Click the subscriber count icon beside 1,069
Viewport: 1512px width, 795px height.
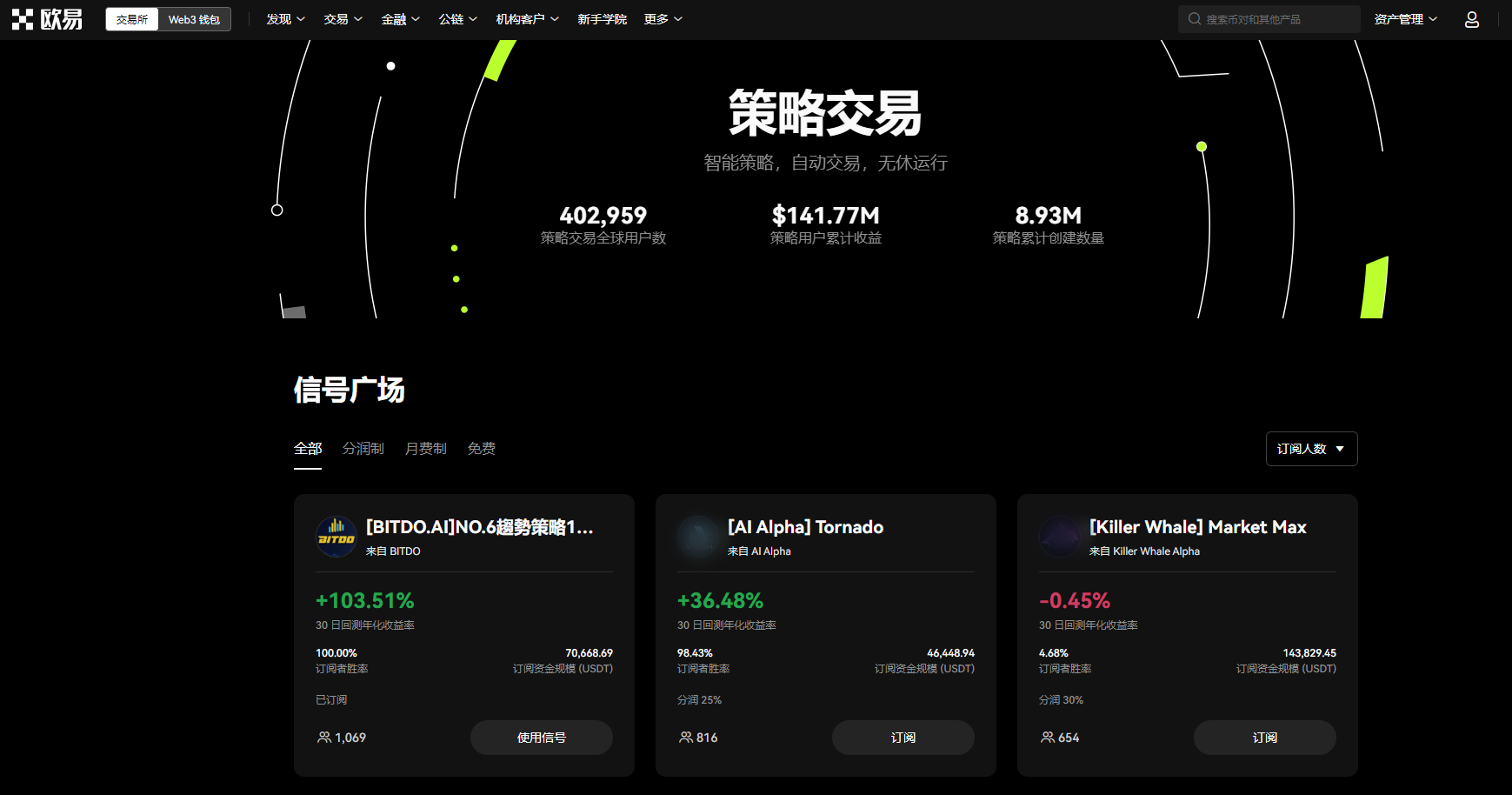[323, 737]
